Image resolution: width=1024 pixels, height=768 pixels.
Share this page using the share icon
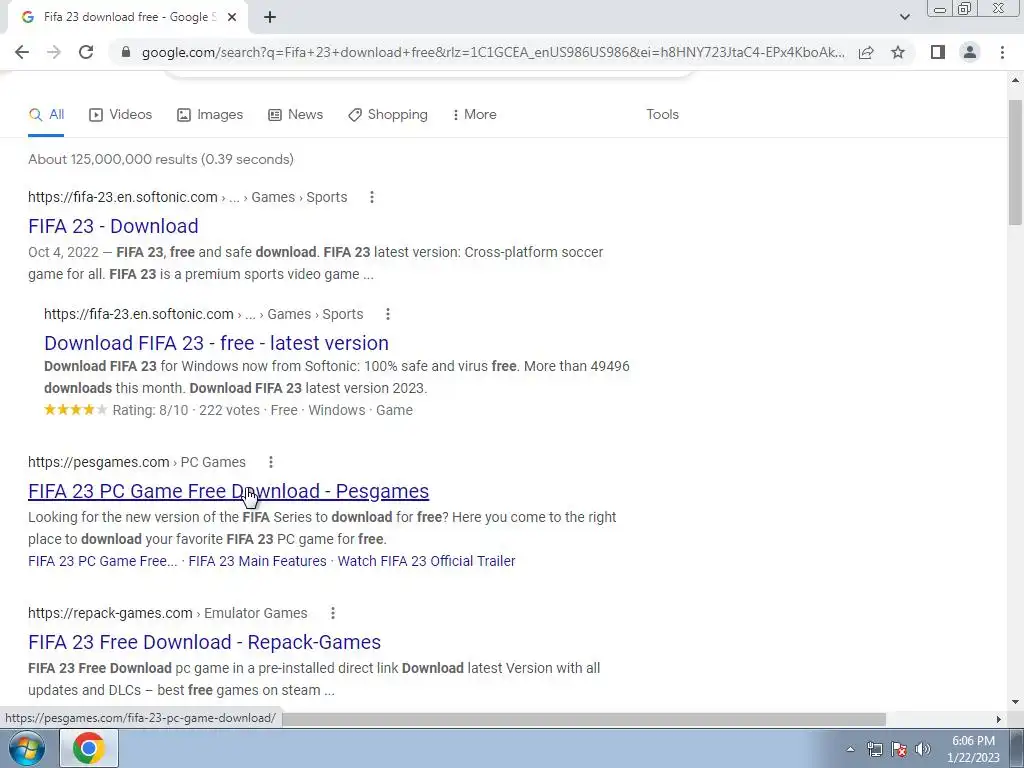click(x=866, y=52)
